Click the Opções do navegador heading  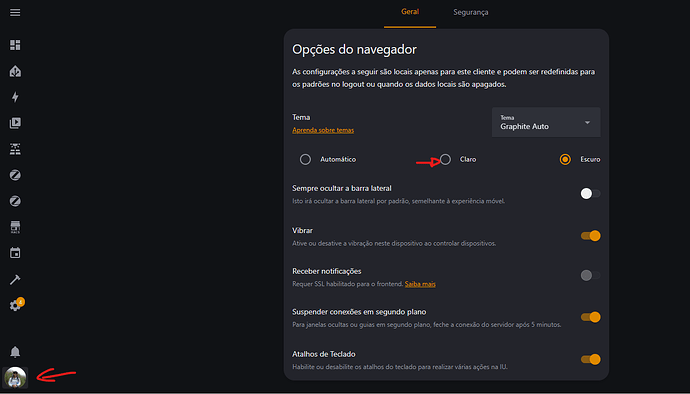point(354,49)
